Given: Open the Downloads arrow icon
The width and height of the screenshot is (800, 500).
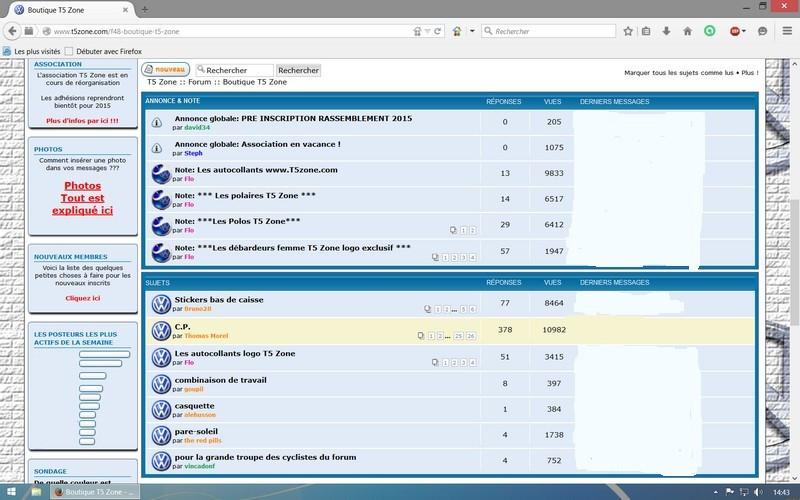Looking at the screenshot, I should click(x=666, y=31).
